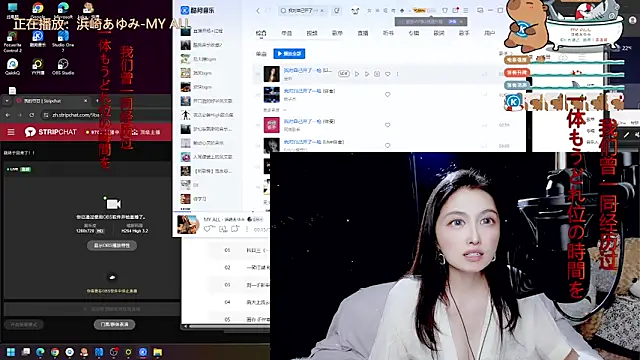Clear the Kugou search box text
Screen dimensions: 640x360
tap(322, 11)
